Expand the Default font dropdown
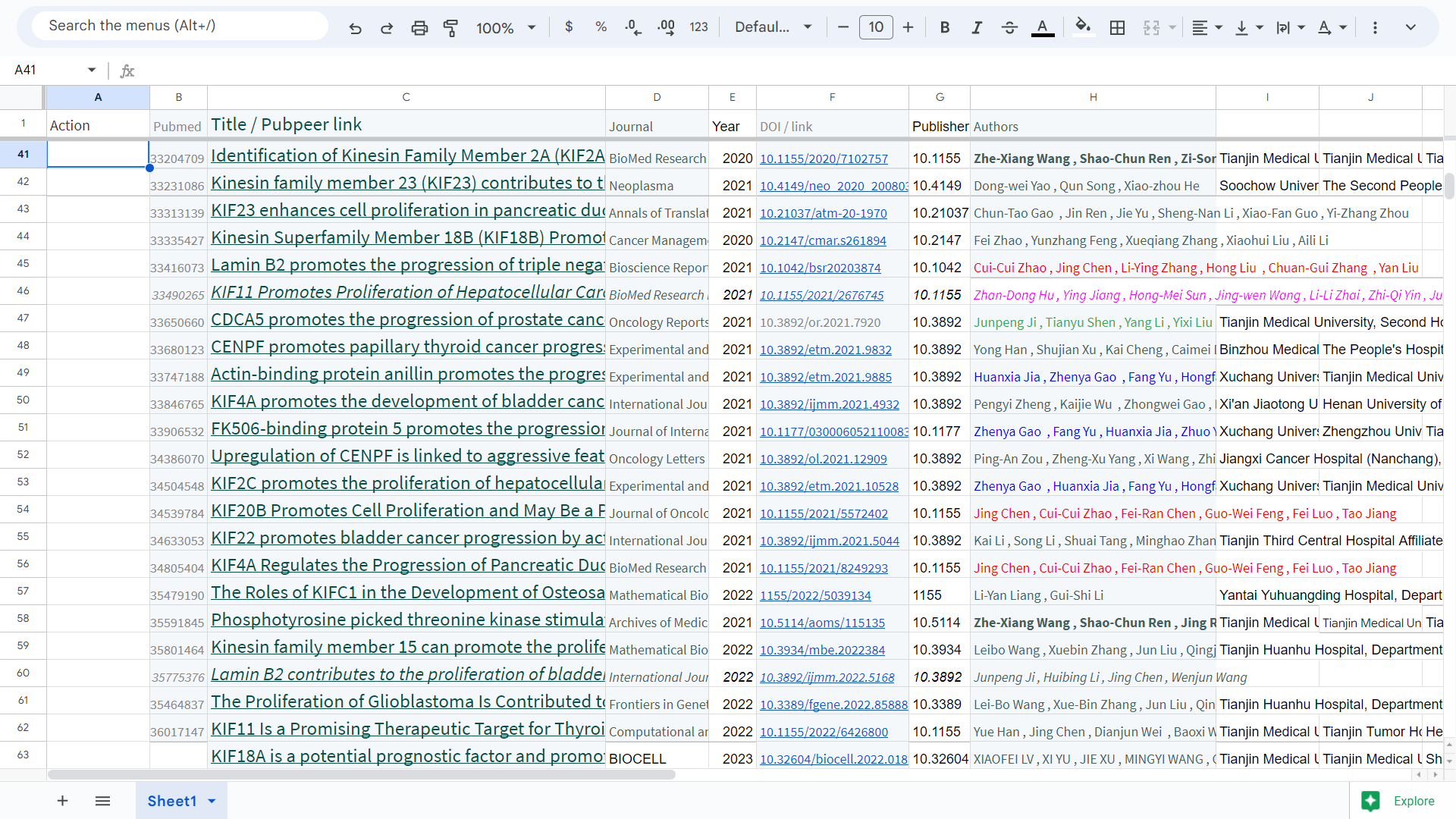1456x819 pixels. [x=773, y=27]
